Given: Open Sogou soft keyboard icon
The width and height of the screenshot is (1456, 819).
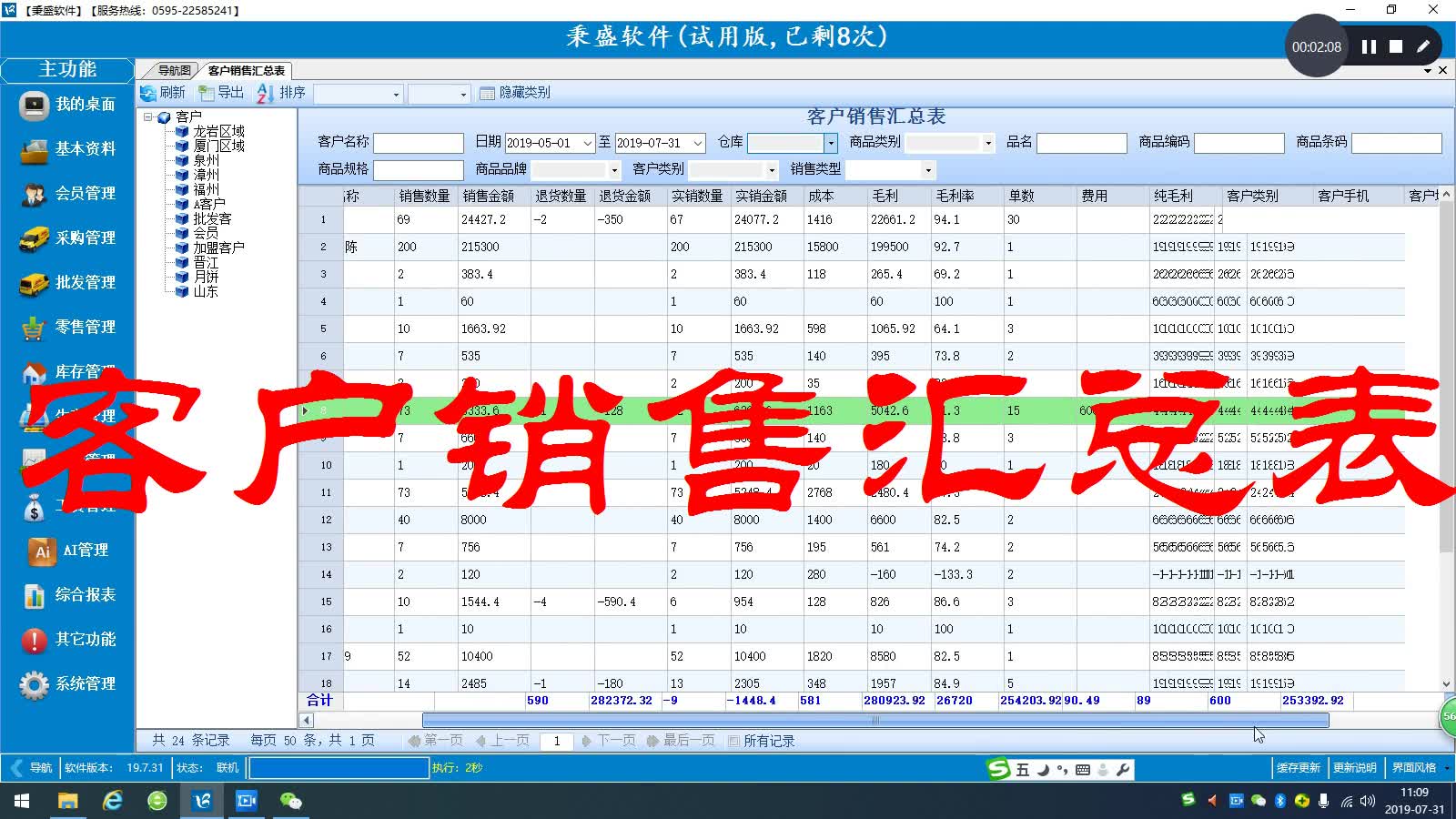Looking at the screenshot, I should pyautogui.click(x=1082, y=770).
